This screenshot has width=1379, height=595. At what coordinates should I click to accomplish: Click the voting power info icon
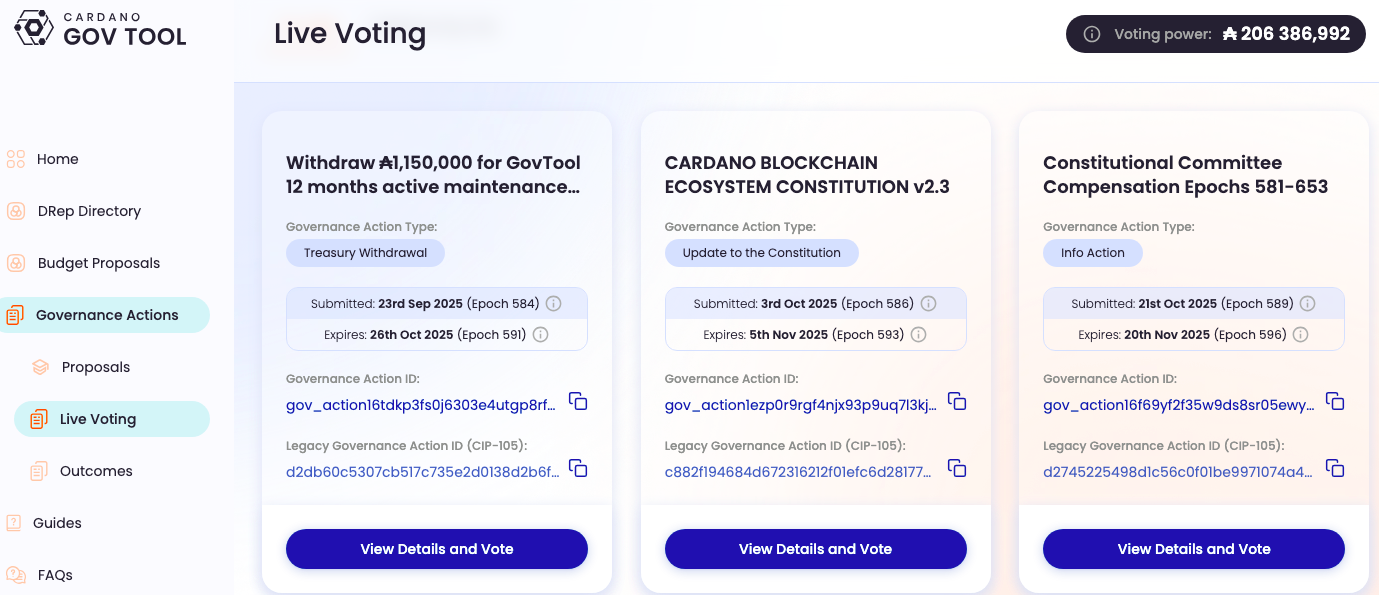[1092, 34]
